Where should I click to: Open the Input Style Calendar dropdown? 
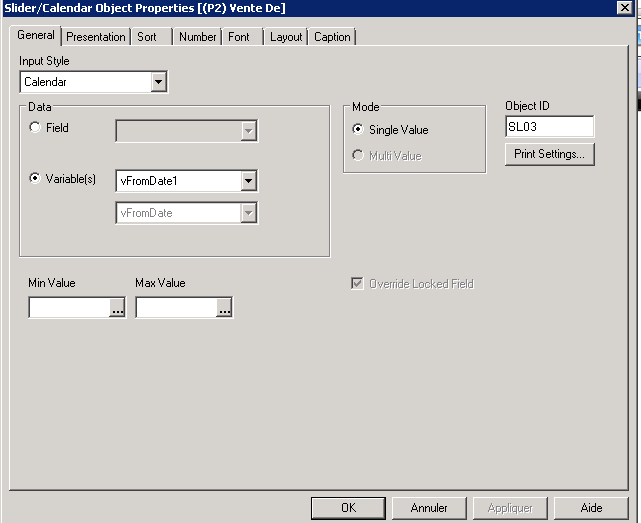(x=159, y=82)
